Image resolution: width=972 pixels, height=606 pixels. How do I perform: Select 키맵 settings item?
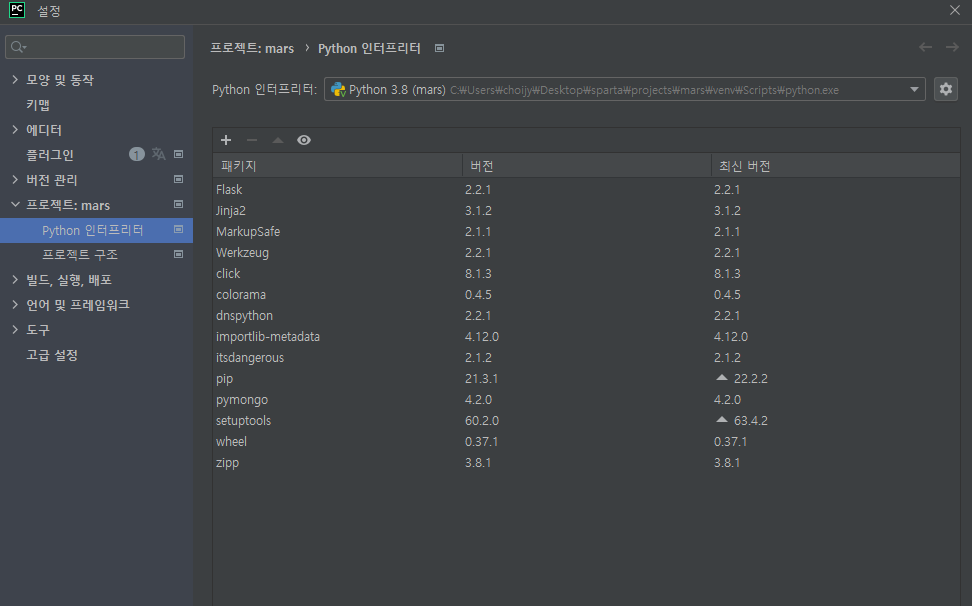pos(38,105)
